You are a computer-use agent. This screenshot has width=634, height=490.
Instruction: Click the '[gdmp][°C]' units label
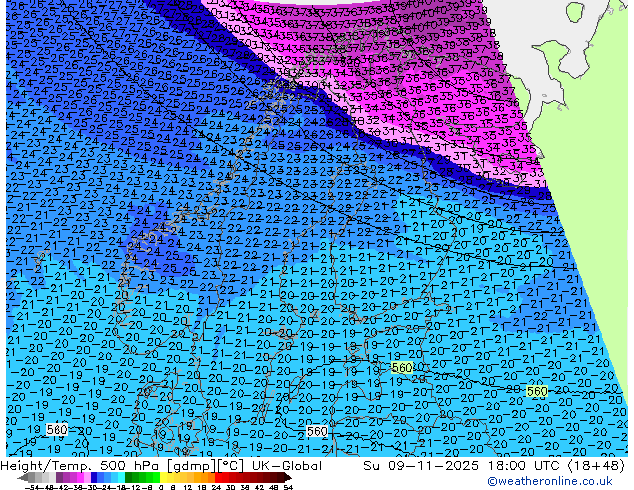(207, 466)
